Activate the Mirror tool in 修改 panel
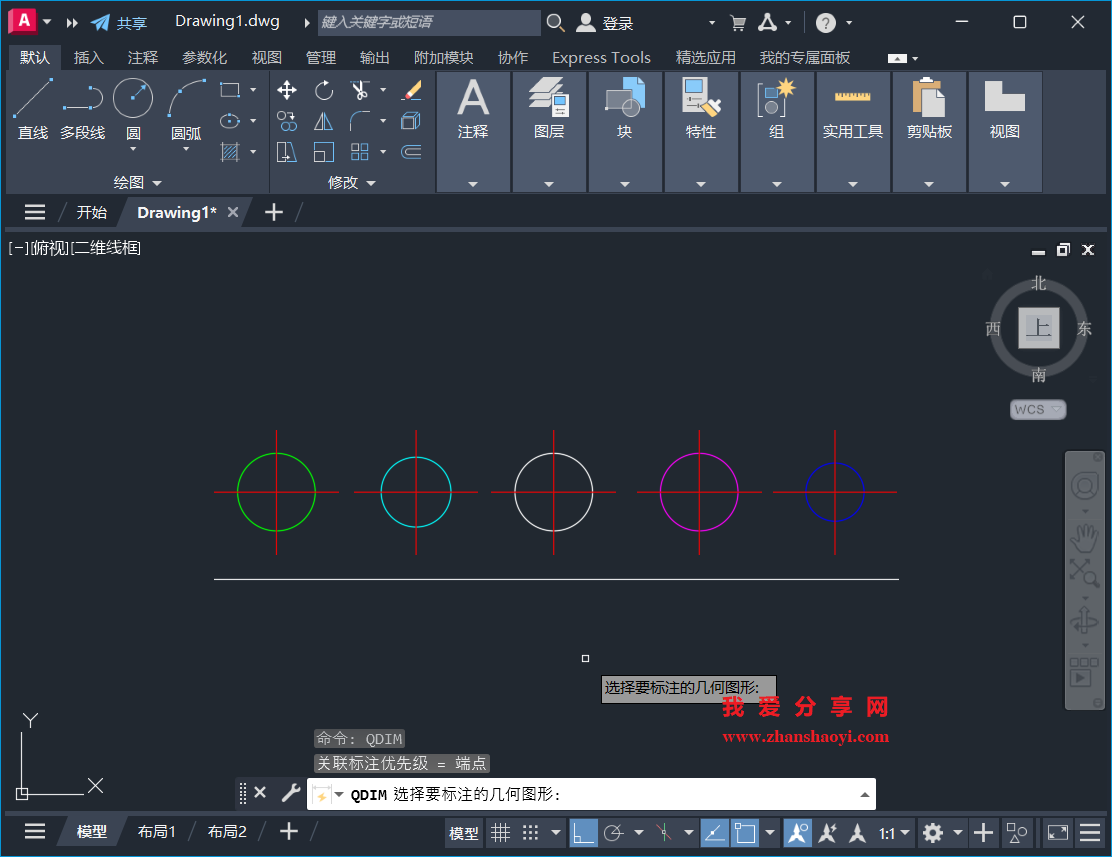Viewport: 1112px width, 857px height. [324, 121]
